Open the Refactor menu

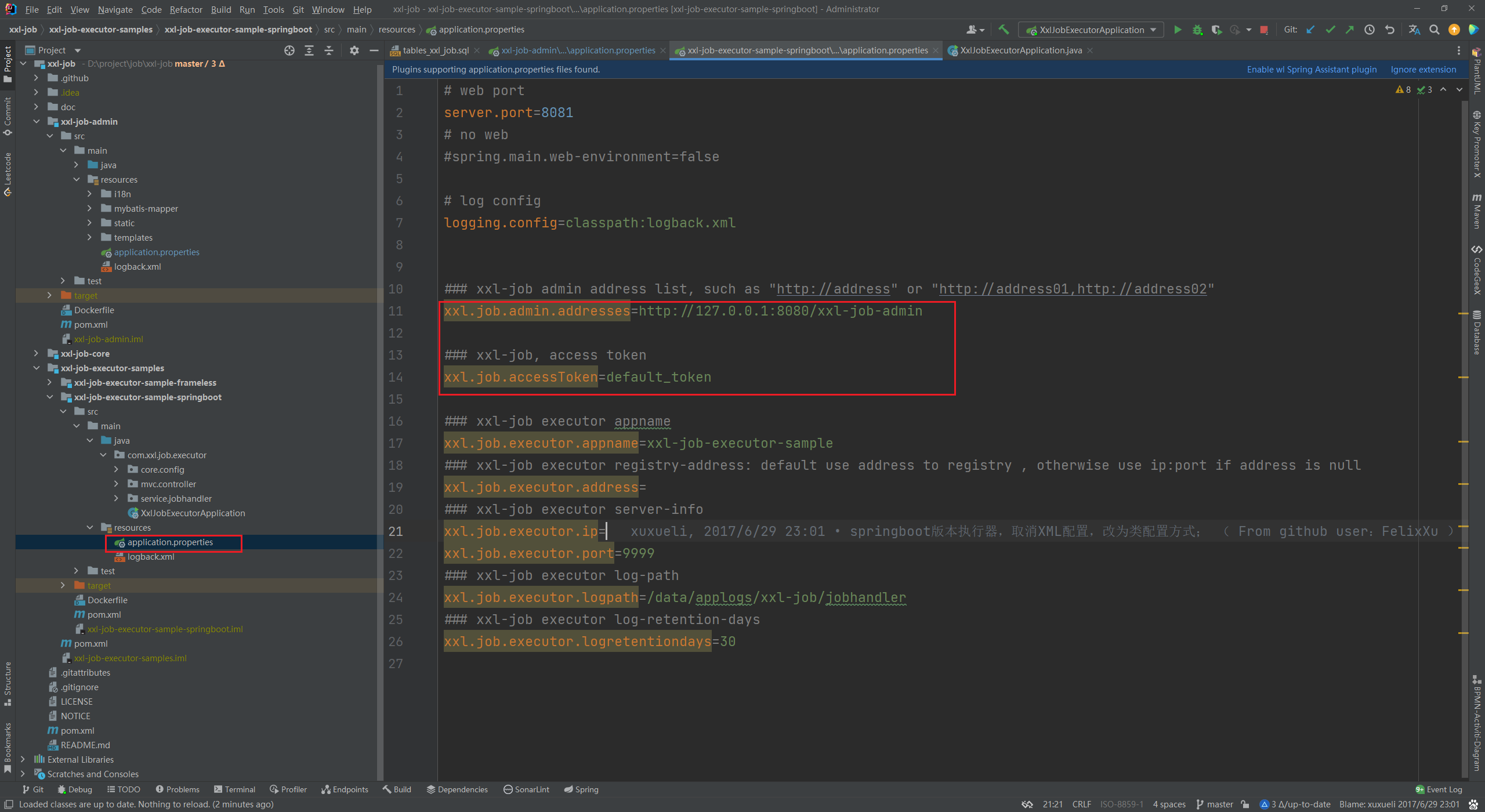click(186, 9)
